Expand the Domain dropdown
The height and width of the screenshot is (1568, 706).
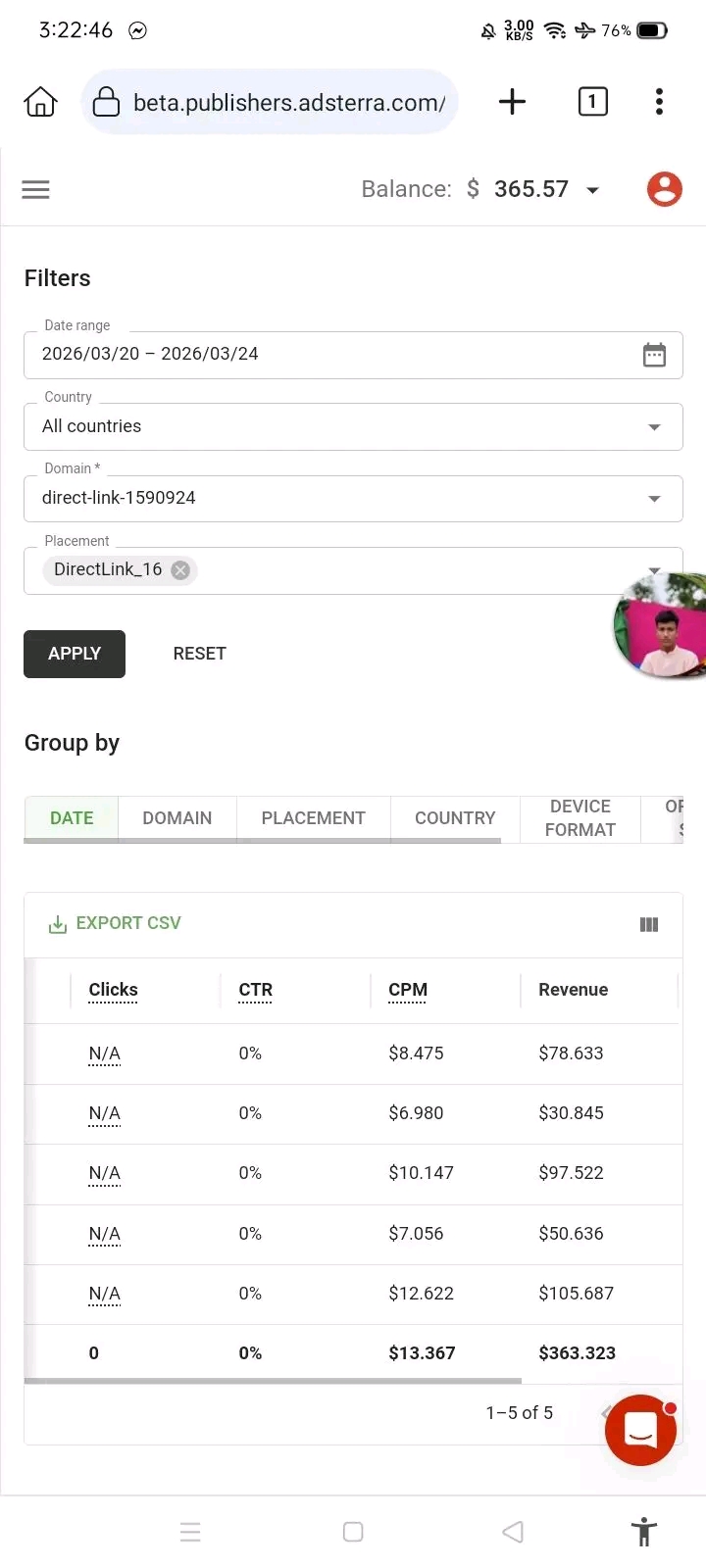(x=654, y=499)
